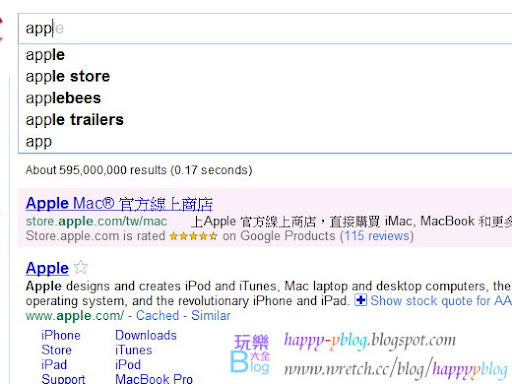Click the yellow star rating in the ad
The image size is (512, 384).
193,236
